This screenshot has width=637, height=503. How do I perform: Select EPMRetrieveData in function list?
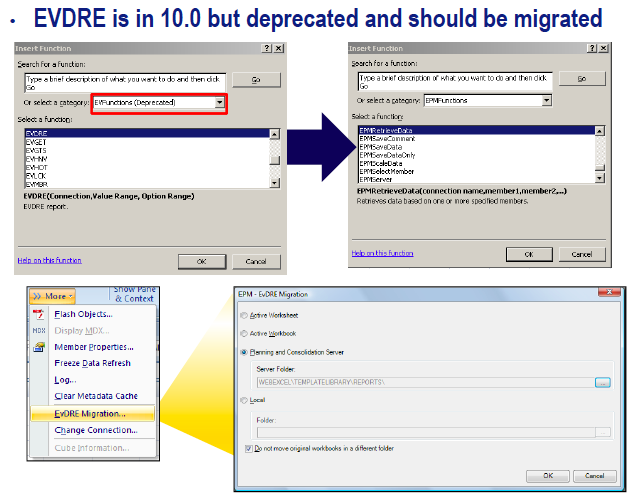(x=477, y=130)
